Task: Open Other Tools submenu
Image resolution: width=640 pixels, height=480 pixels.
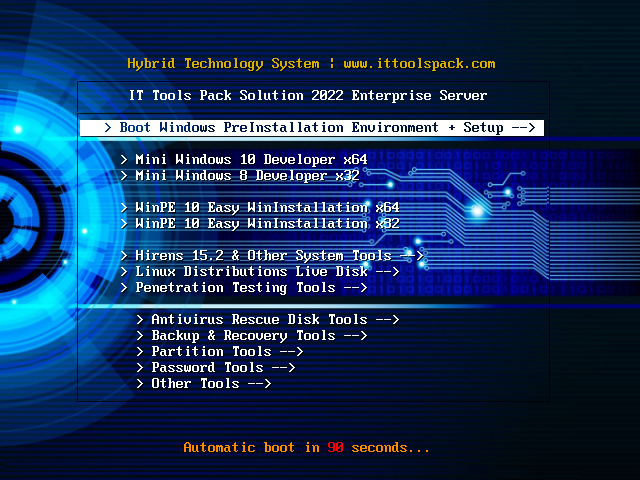Action: coord(204,383)
